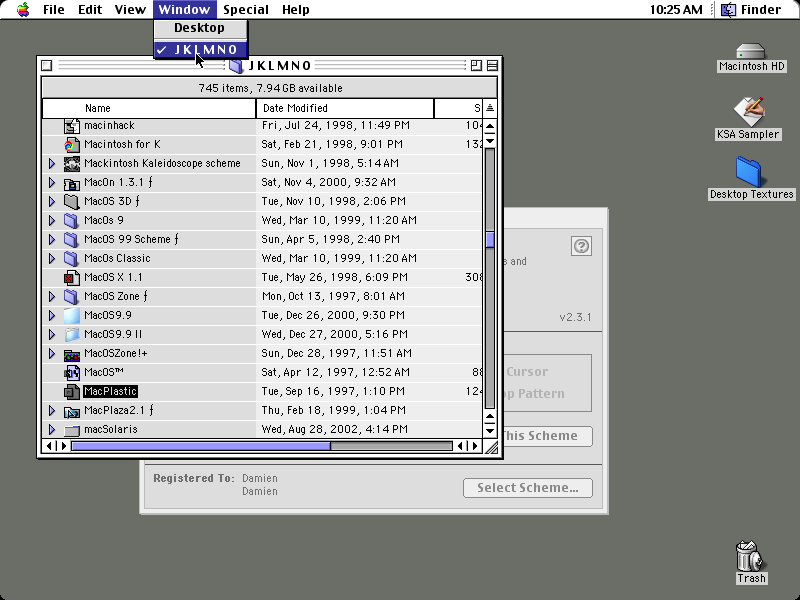This screenshot has width=800, height=600.
Task: Expand the Mackintosh Kaleidoscope scheme folder
Action: click(x=52, y=164)
